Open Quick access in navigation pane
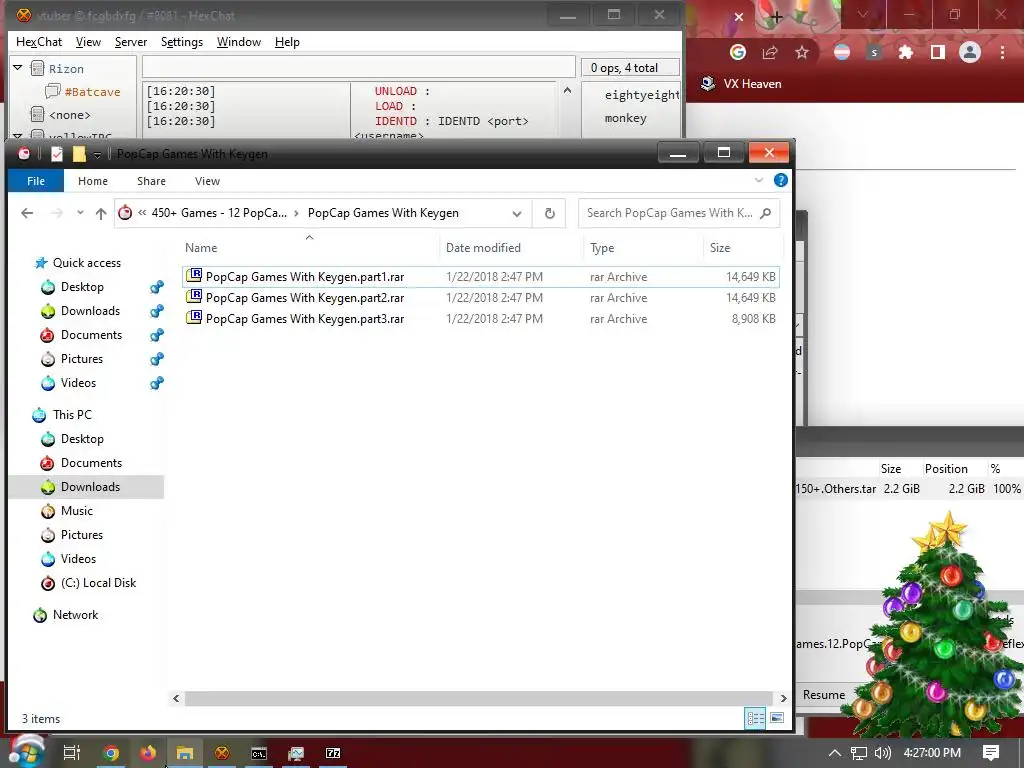1024x768 pixels. point(86,263)
